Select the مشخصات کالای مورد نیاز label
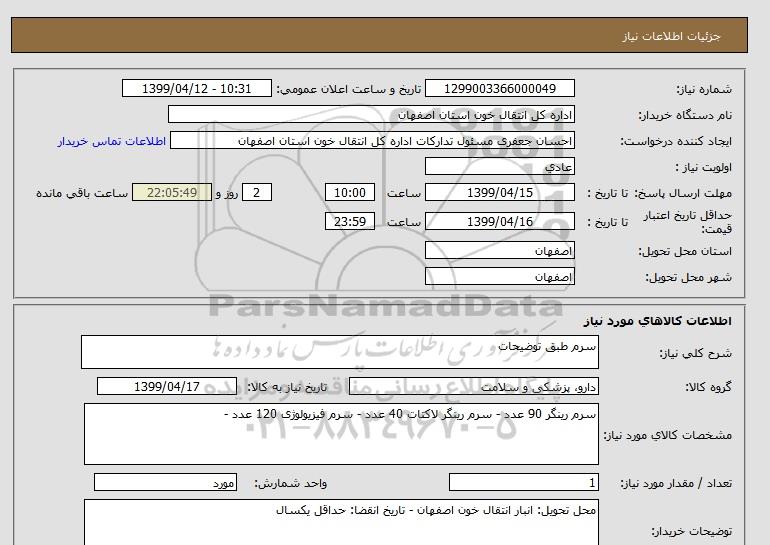The height and width of the screenshot is (545, 770). [x=668, y=435]
